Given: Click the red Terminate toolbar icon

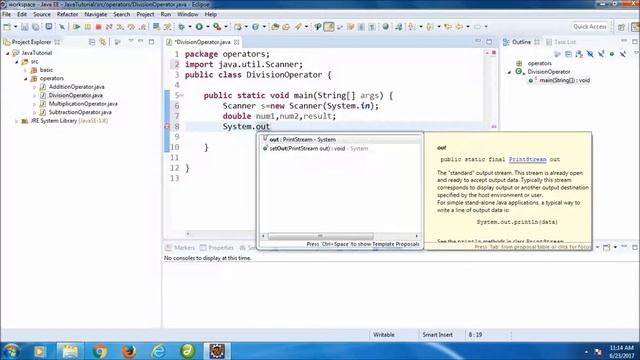Looking at the screenshot, I should coord(98,27).
